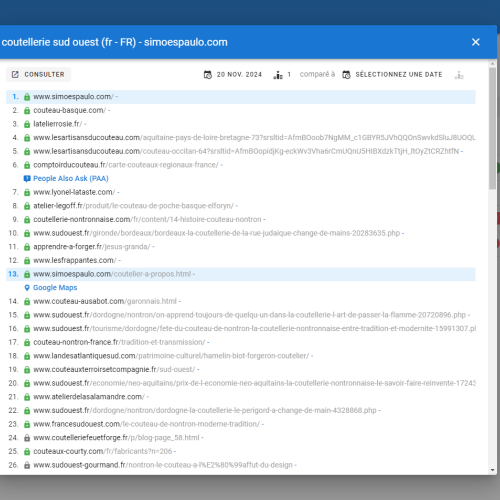Click the greyed podium icon at far right
This screenshot has width=500, height=500.
[x=459, y=75]
